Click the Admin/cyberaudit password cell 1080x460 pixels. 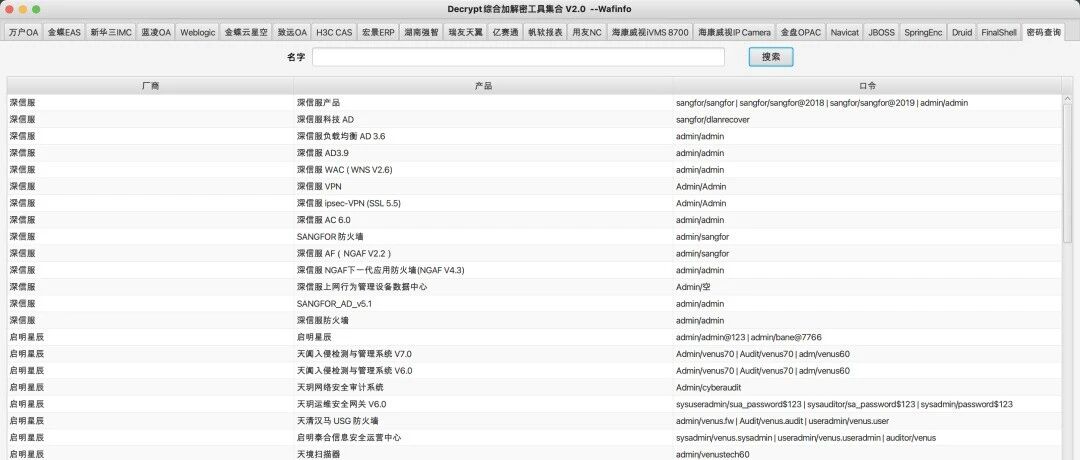[x=867, y=387]
